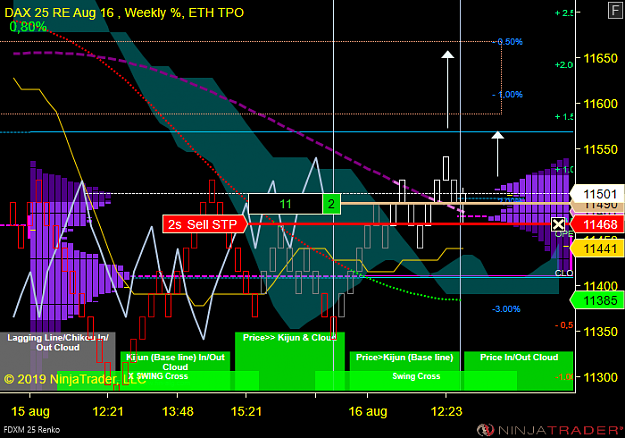The image size is (625, 438).
Task: Click the 15:21 time axis label
Action: pos(246,411)
